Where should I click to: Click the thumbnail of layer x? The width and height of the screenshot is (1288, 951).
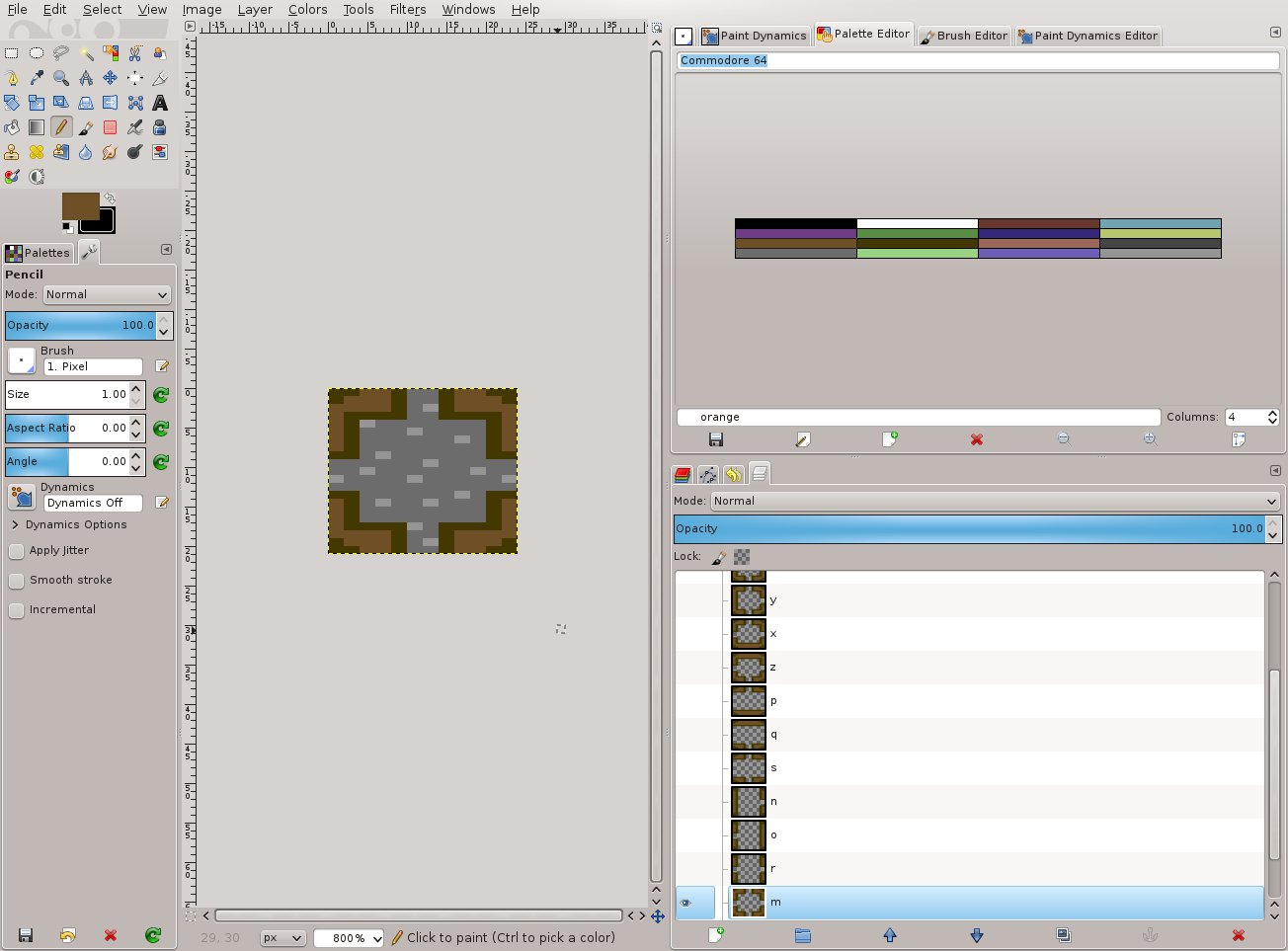[749, 634]
